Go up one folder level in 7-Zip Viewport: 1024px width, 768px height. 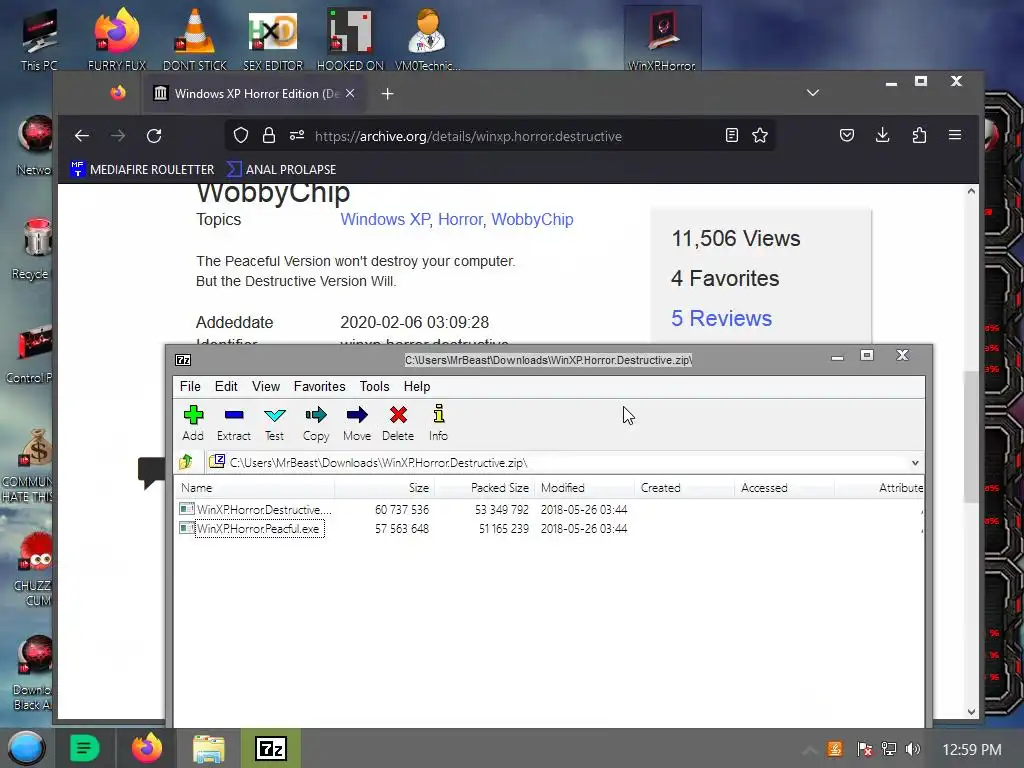click(x=186, y=462)
